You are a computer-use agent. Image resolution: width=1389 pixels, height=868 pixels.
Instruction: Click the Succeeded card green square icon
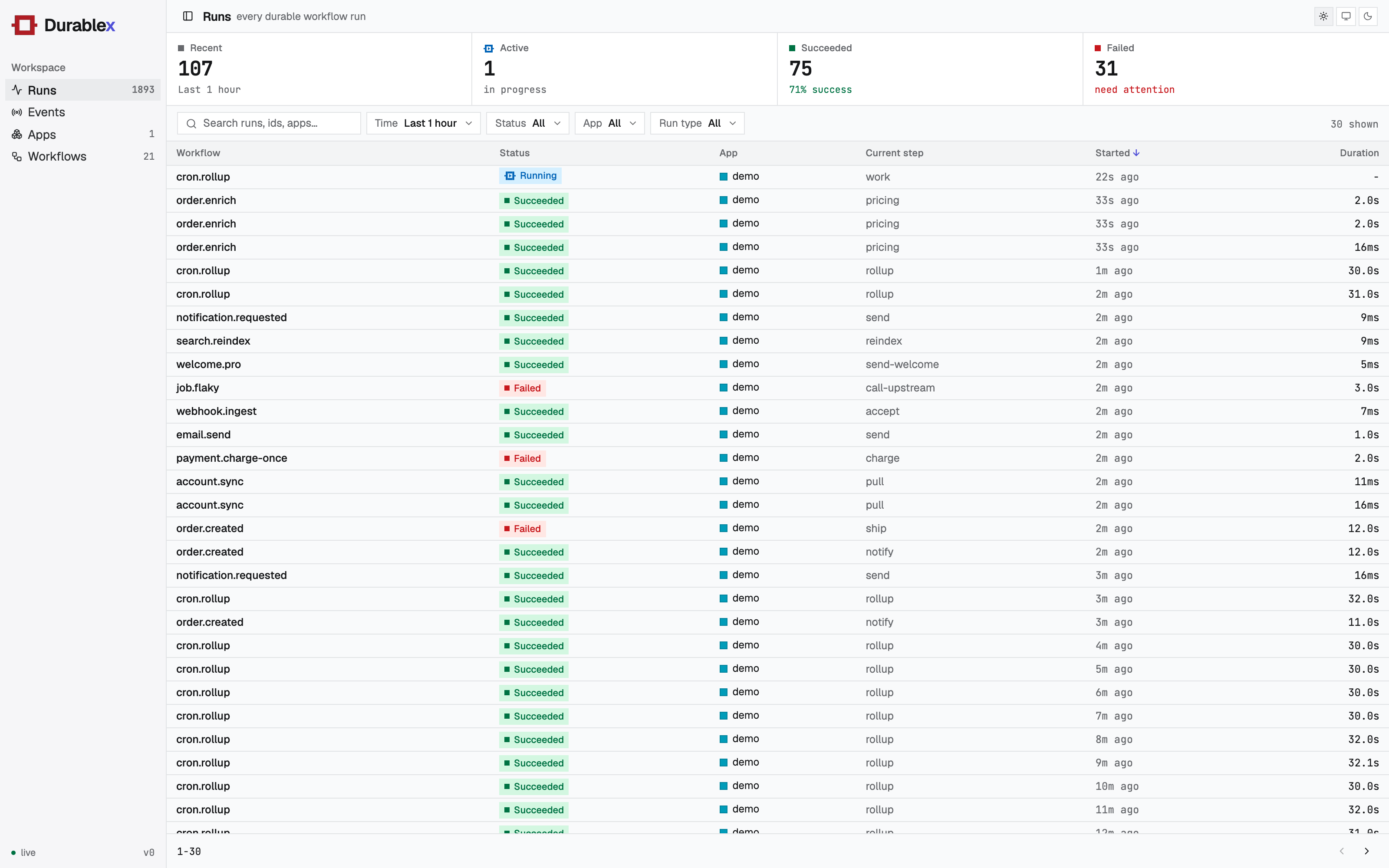tap(792, 48)
